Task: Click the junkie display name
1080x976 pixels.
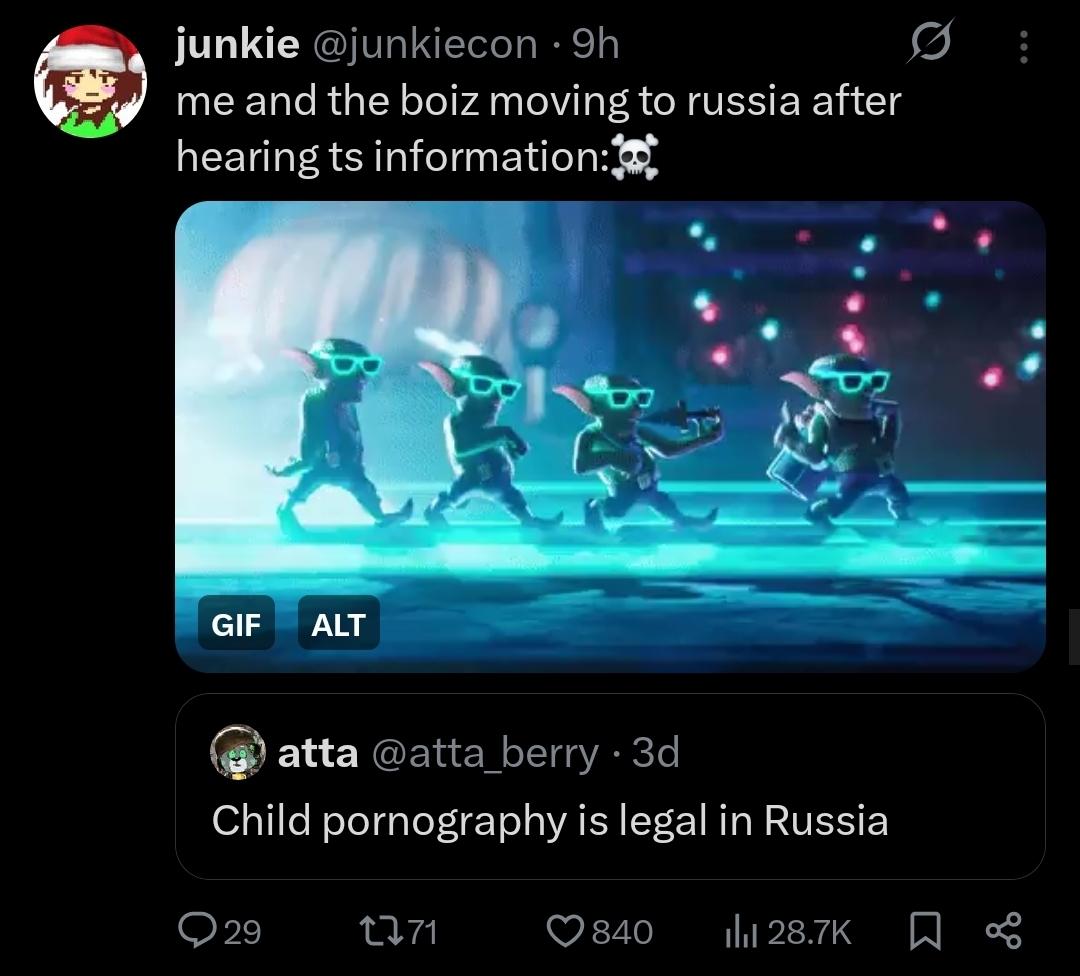Action: point(238,44)
